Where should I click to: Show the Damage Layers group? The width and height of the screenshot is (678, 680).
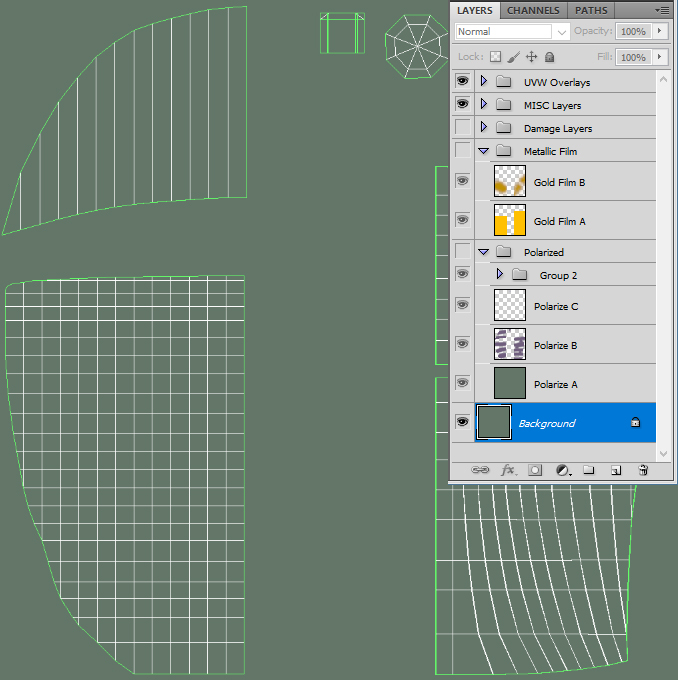pyautogui.click(x=463, y=127)
